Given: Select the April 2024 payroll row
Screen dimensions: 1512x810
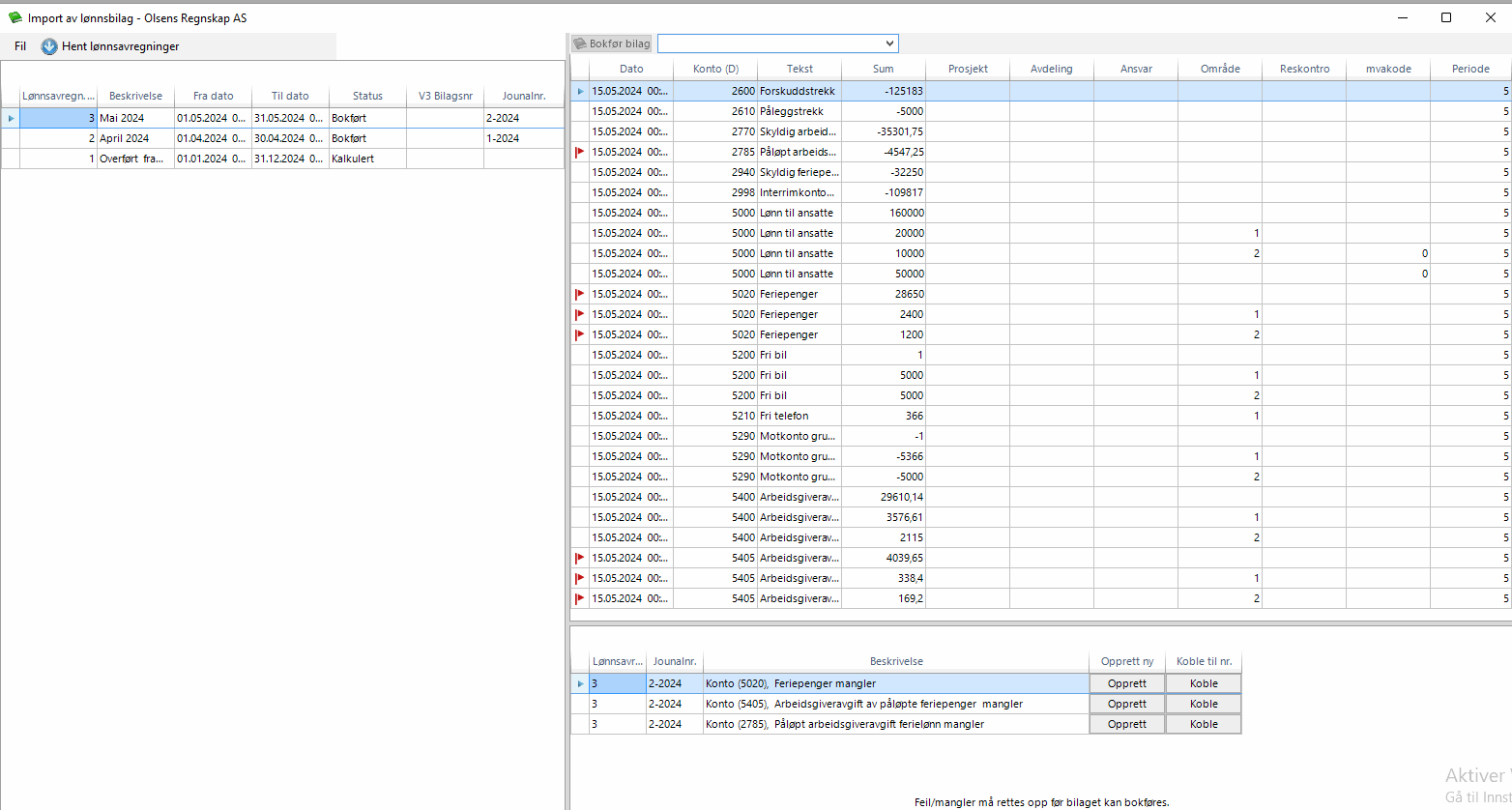Looking at the screenshot, I should click(x=282, y=138).
